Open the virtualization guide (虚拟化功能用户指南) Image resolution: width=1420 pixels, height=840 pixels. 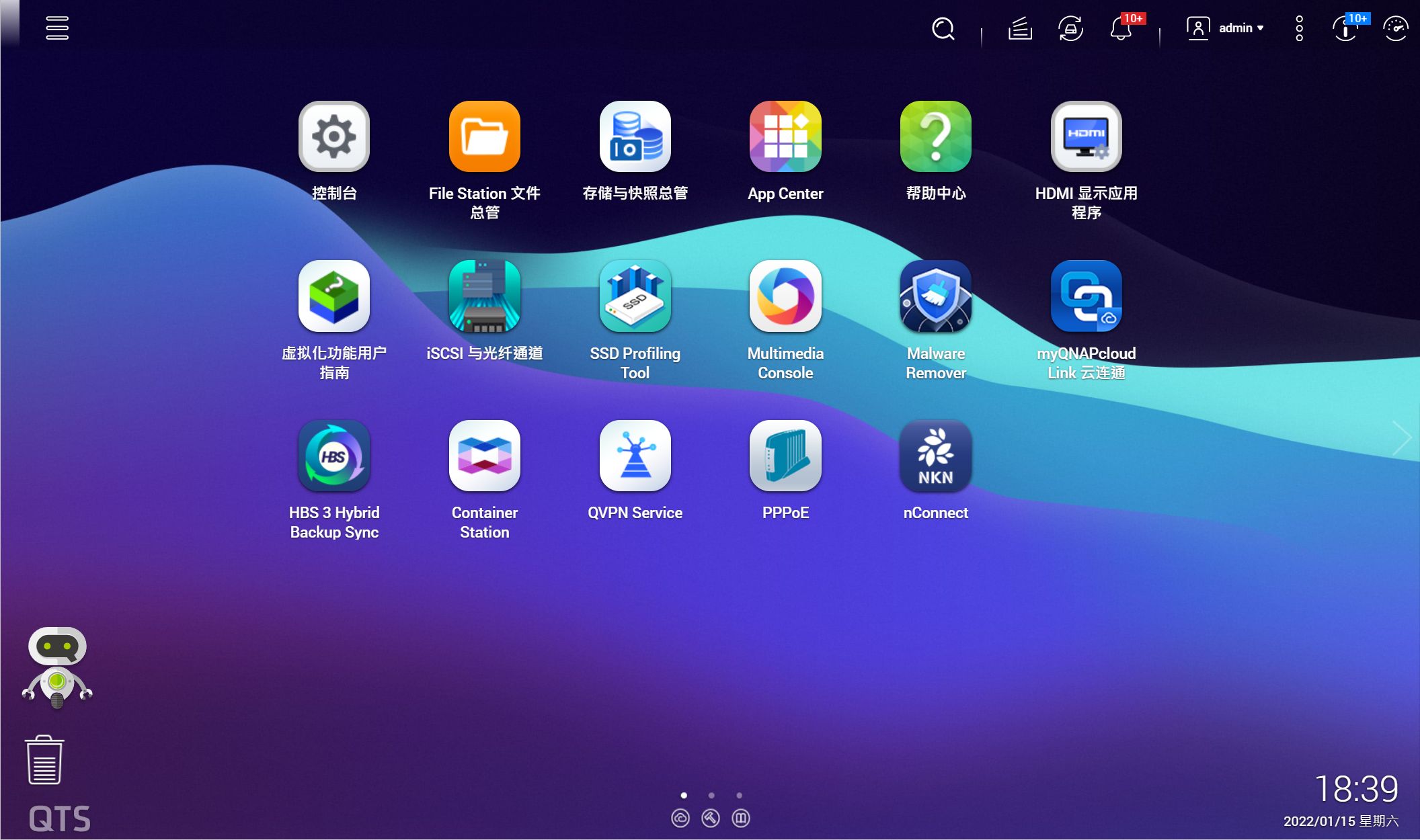[x=334, y=296]
